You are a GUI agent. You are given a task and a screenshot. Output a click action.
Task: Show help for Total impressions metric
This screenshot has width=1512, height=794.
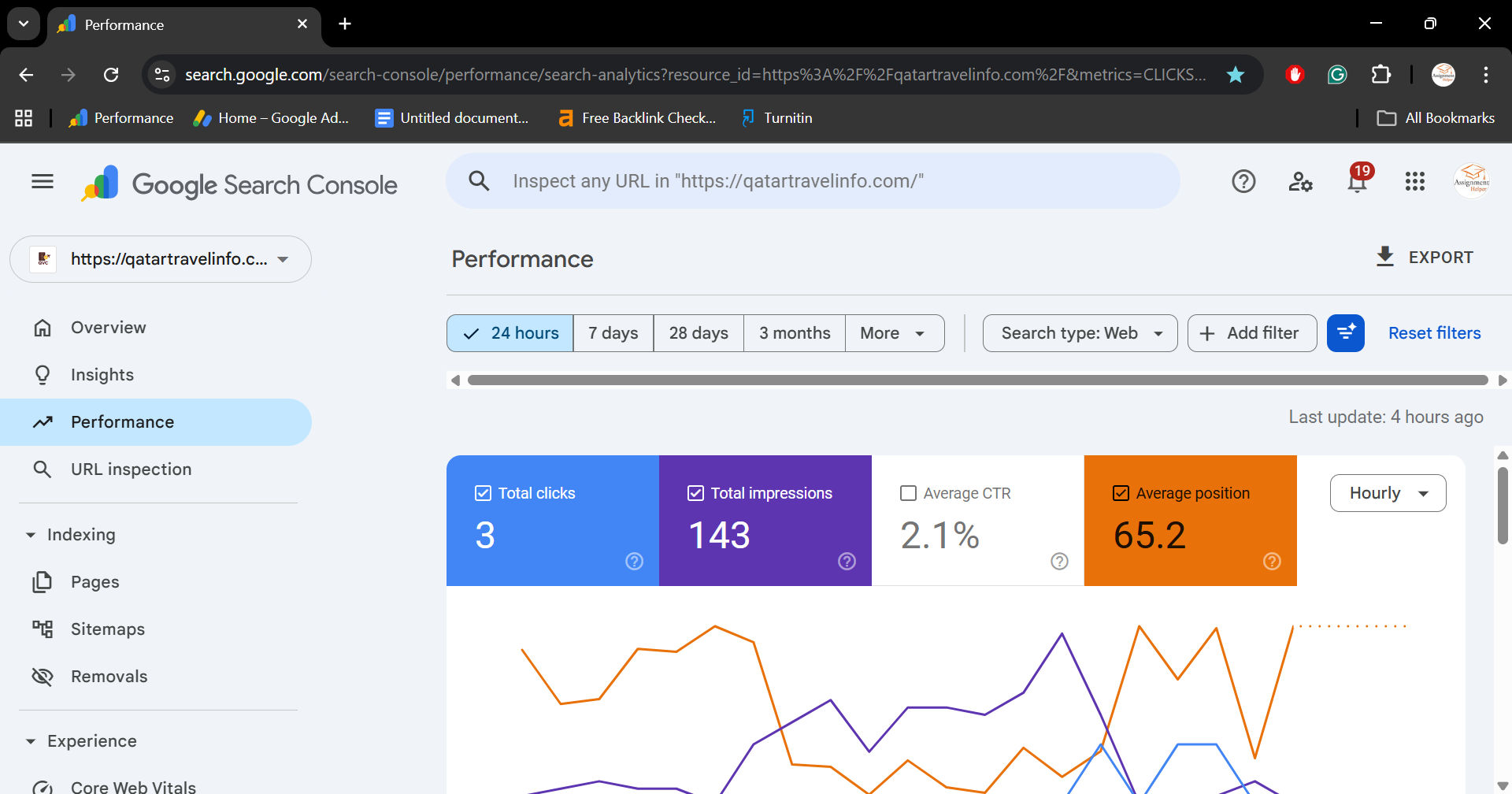(847, 561)
